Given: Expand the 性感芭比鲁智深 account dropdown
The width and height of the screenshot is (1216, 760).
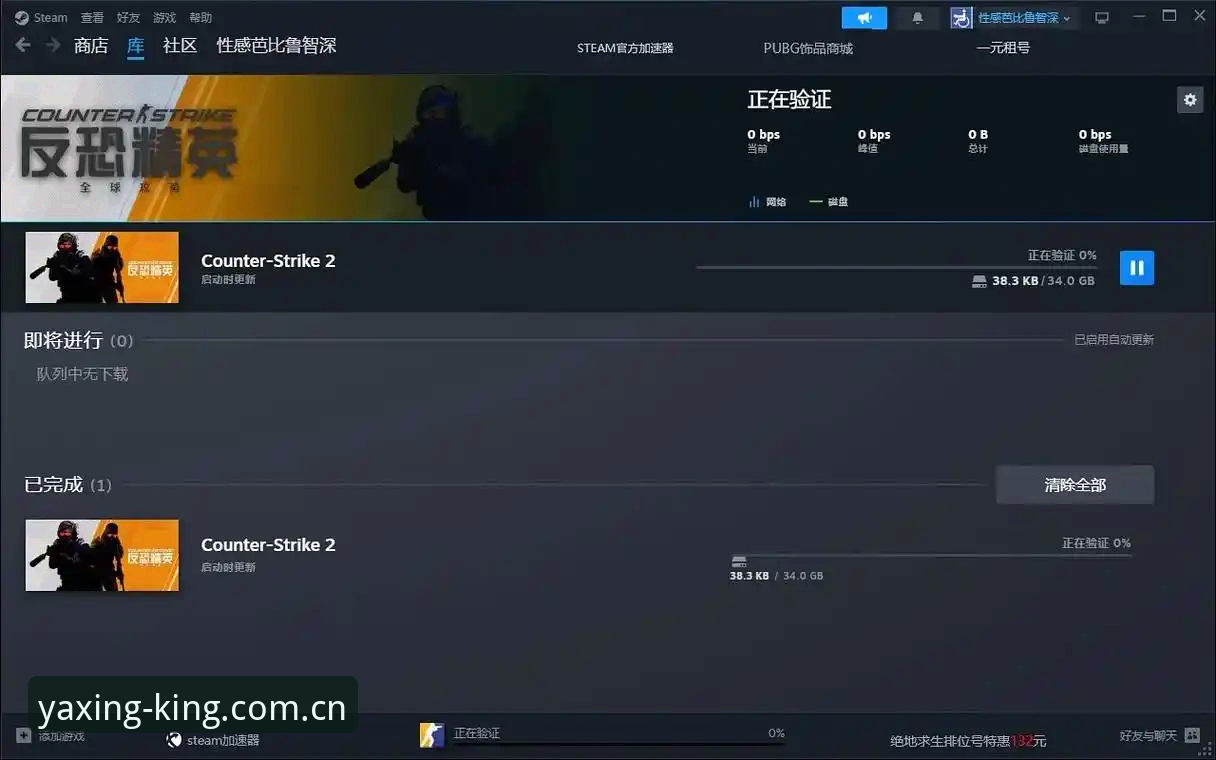Looking at the screenshot, I should tap(1024, 18).
